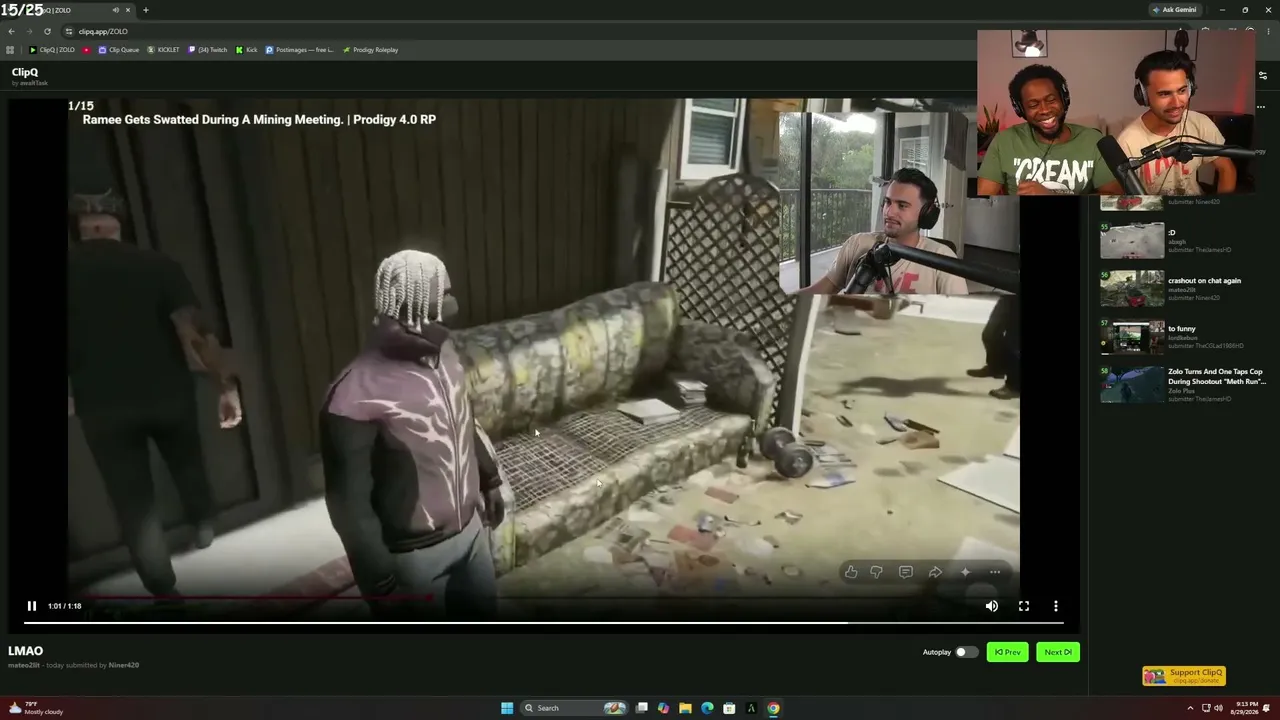The image size is (1280, 720).
Task: Open the Windows Start menu
Action: click(507, 708)
